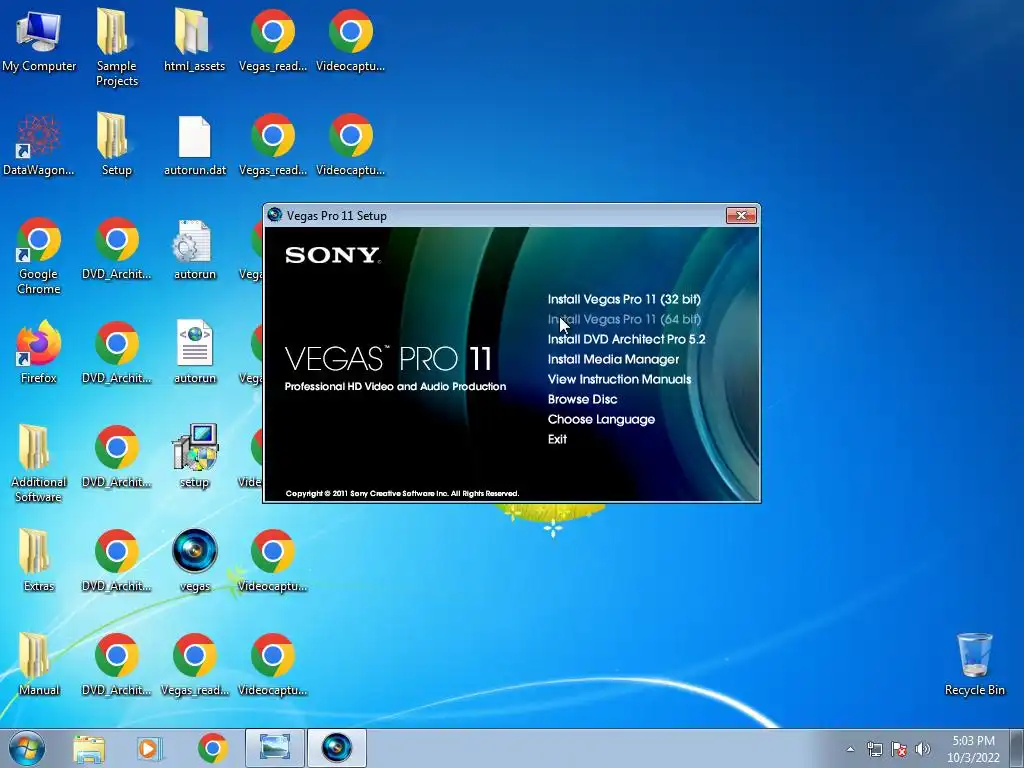Click Browse Disc in setup window

tap(582, 399)
